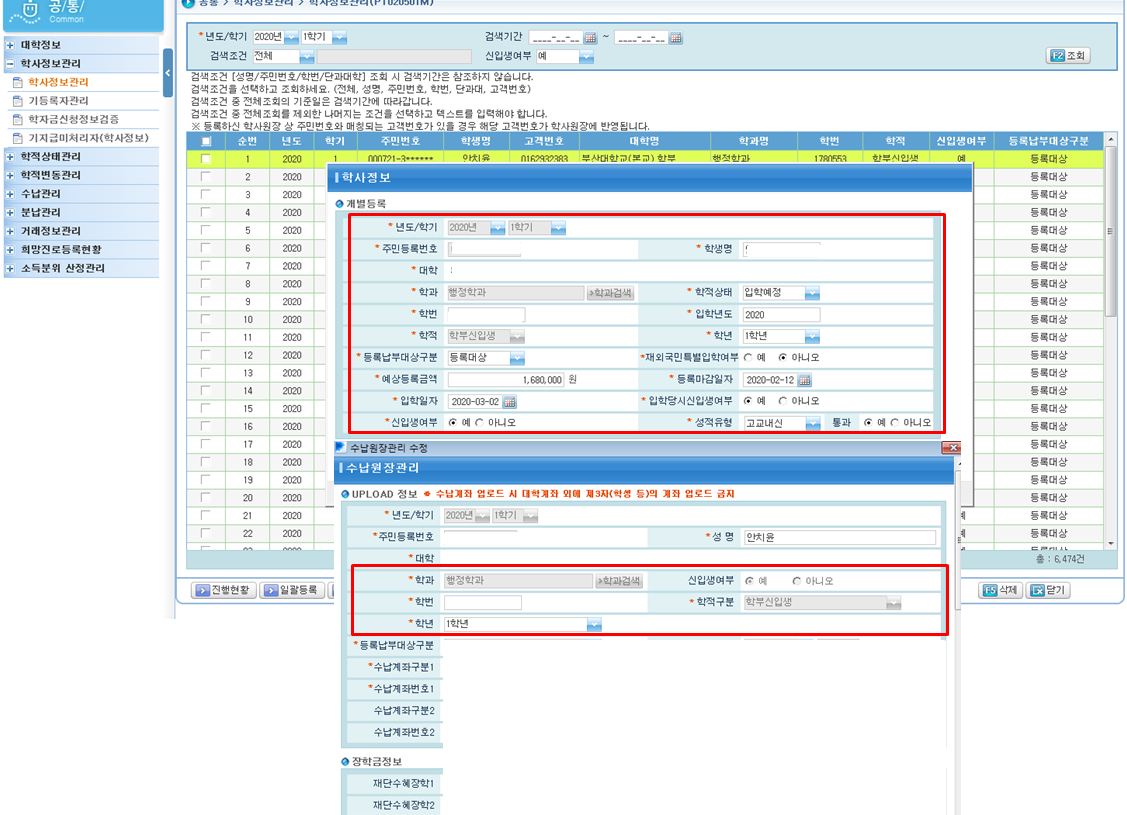Screen dimensions: 1127x815
Task: Open the 등록납부대상구분 dropdown in 학사정보
Action: 517,358
